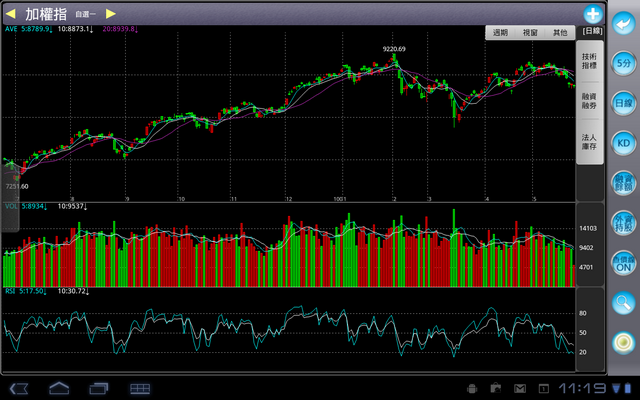
Task: Tap the Android home button
Action: (x=59, y=388)
